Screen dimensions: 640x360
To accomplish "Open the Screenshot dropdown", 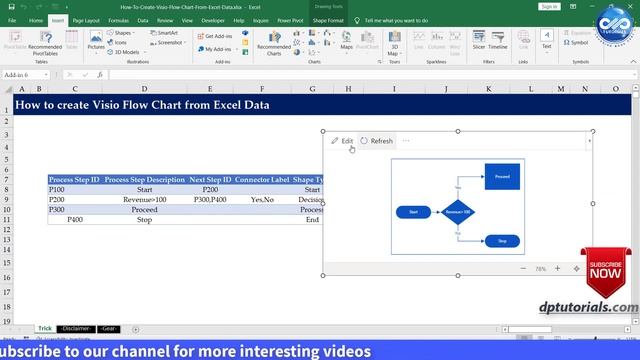I will pos(185,42).
